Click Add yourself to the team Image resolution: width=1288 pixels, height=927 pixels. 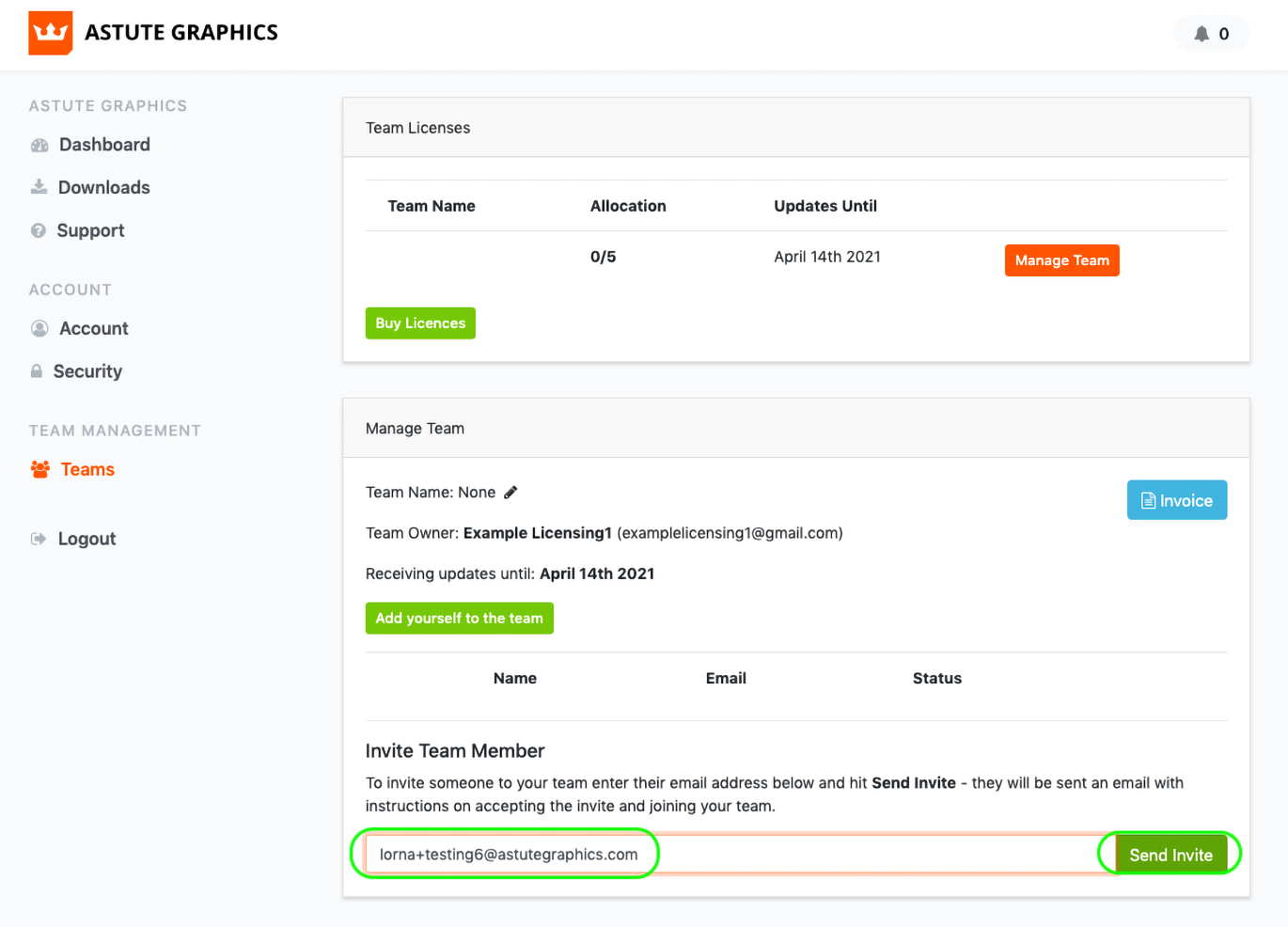(459, 619)
